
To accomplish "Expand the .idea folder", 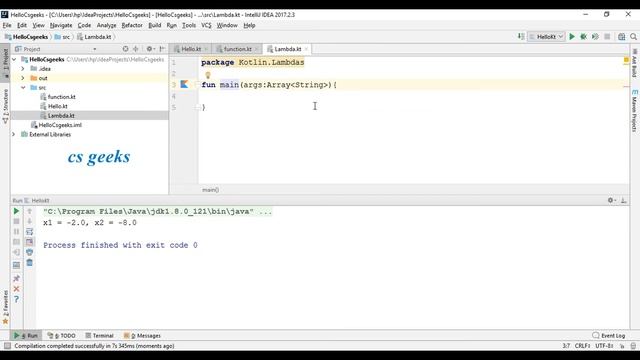I will click(x=23, y=69).
